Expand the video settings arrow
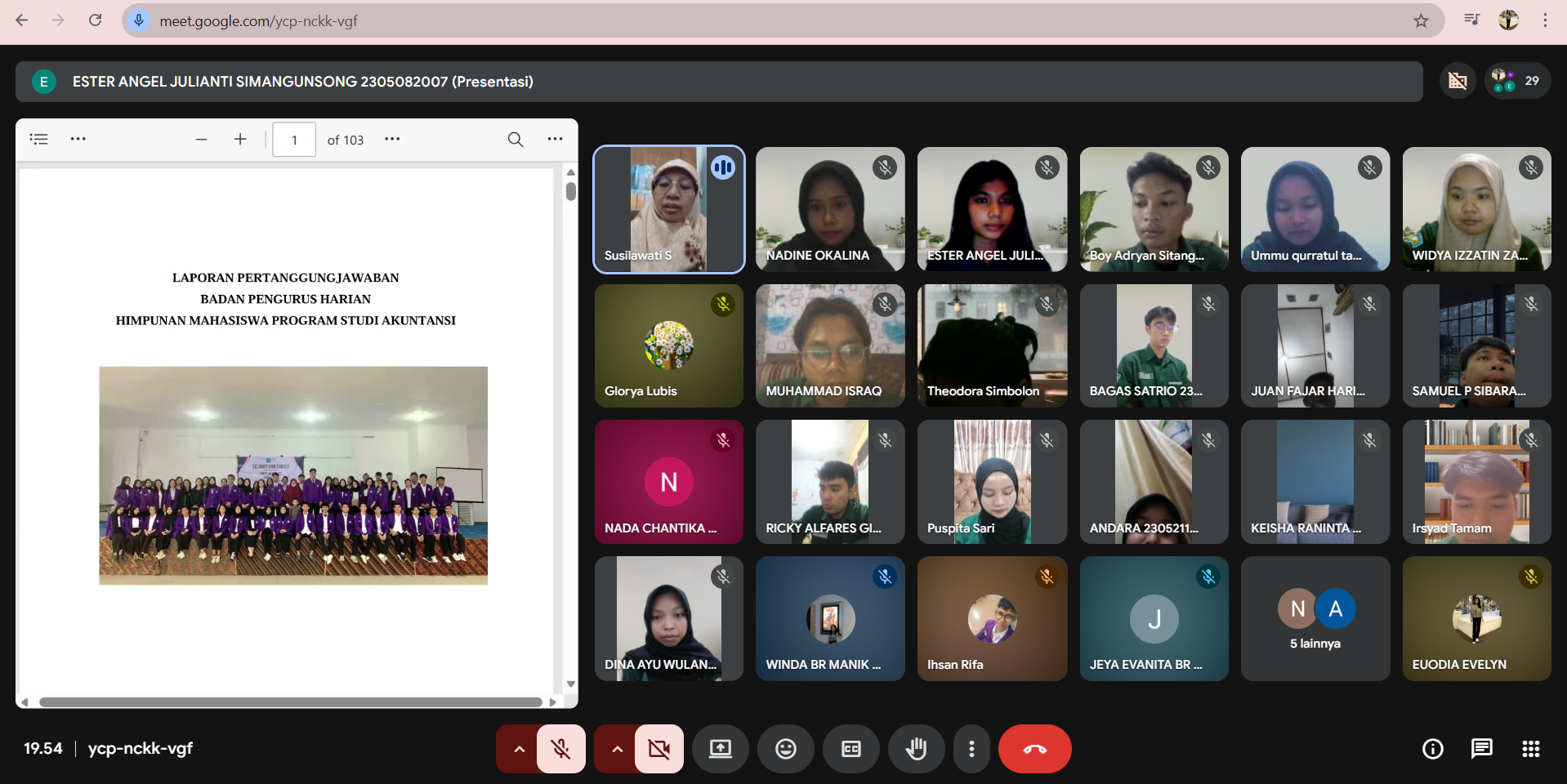 [x=617, y=749]
